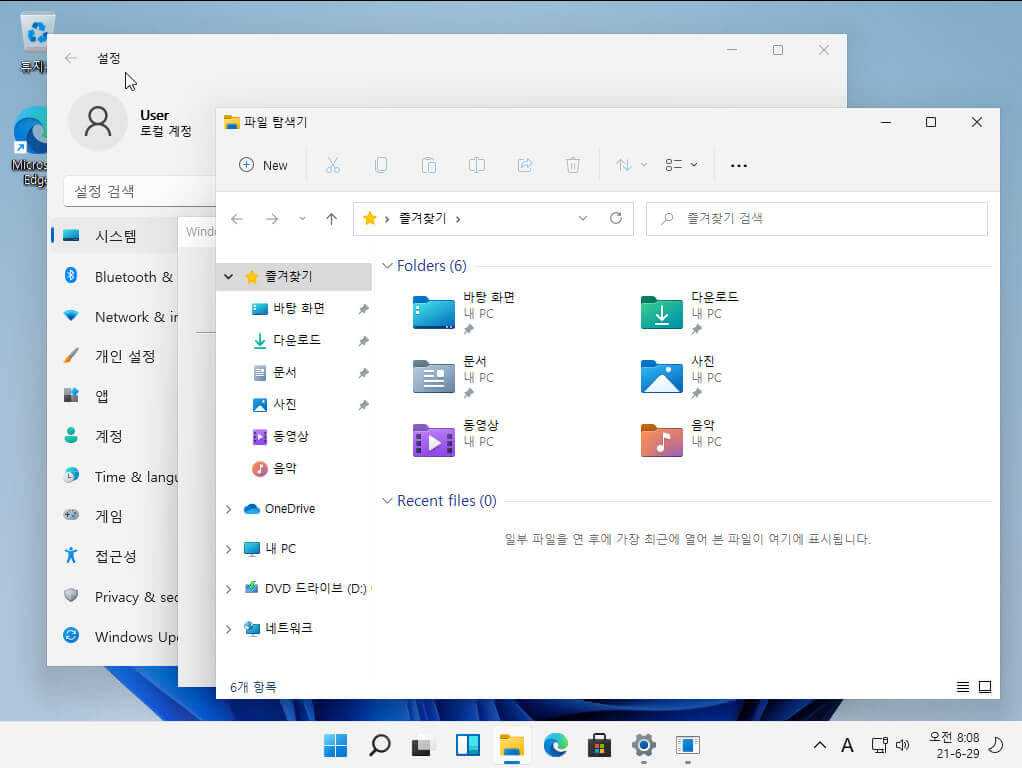
Task: Click the Delete trash icon in toolbar
Action: pyautogui.click(x=573, y=166)
